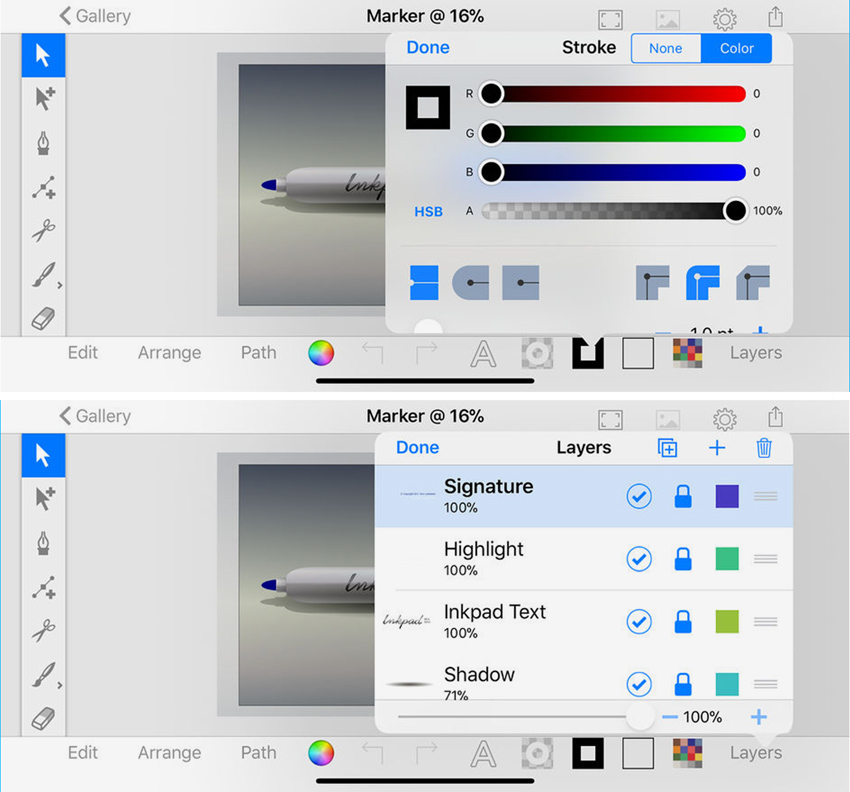Viewport: 850px width, 792px height.
Task: Click the alpha (A) transparency slider
Action: pyautogui.click(x=613, y=211)
